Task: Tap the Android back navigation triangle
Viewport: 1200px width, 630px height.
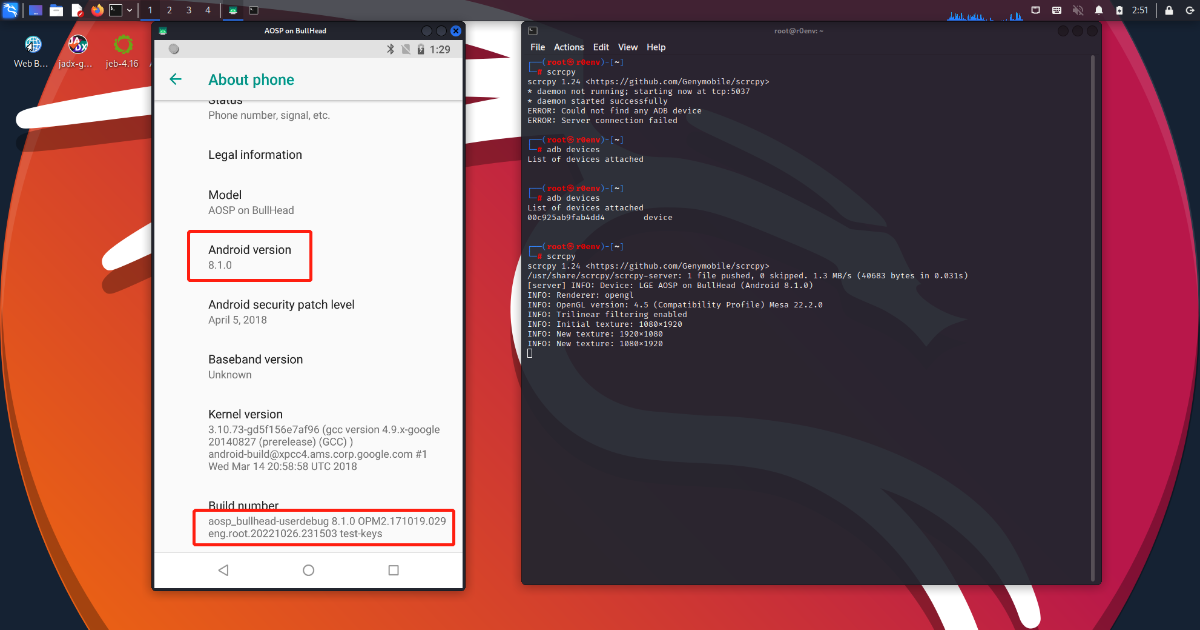Action: [223, 570]
